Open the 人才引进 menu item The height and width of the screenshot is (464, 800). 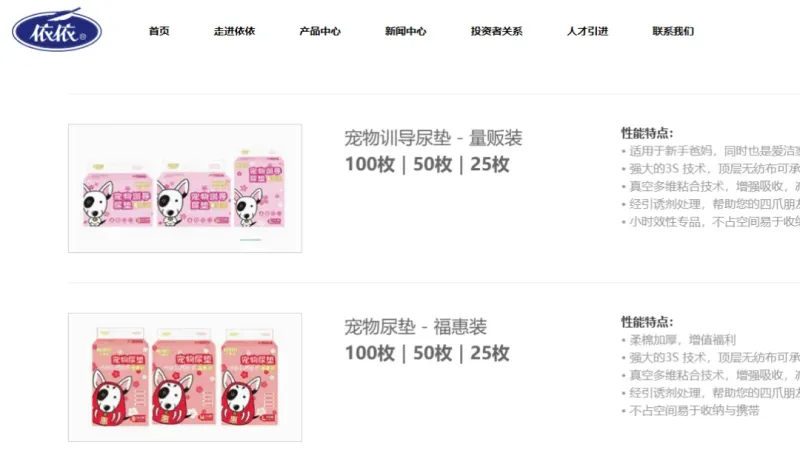587,31
